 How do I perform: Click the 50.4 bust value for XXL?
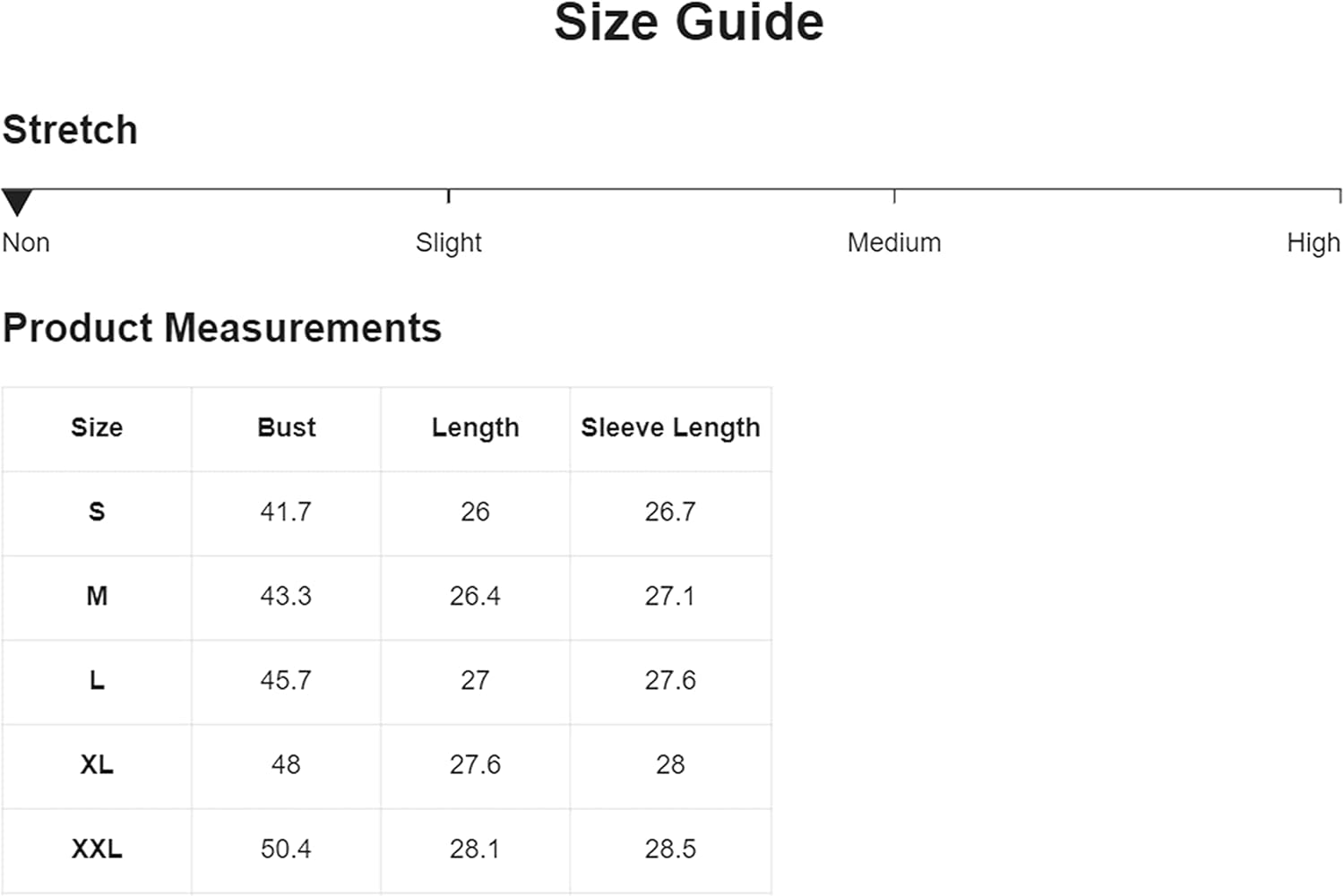coord(286,849)
